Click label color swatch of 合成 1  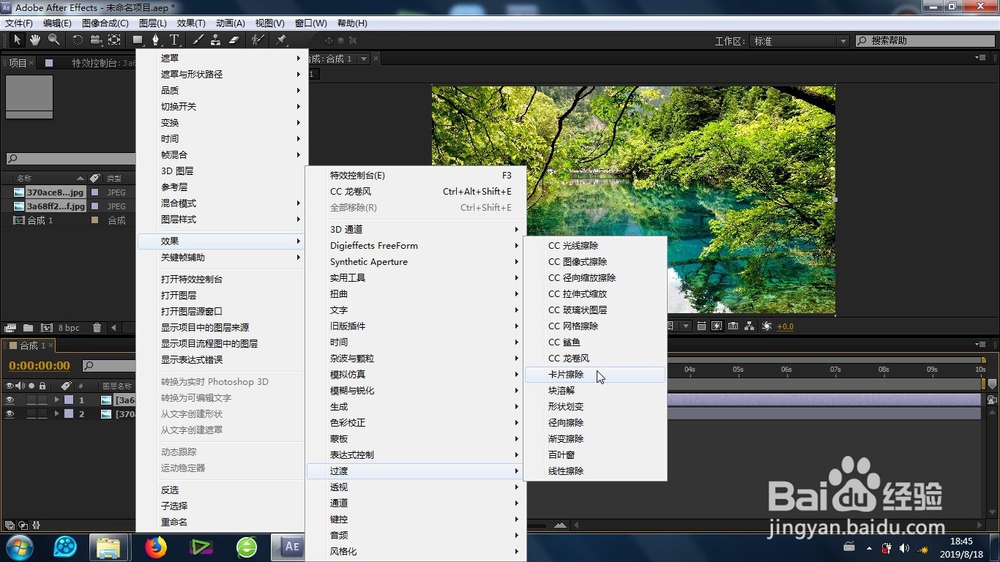tap(95, 220)
